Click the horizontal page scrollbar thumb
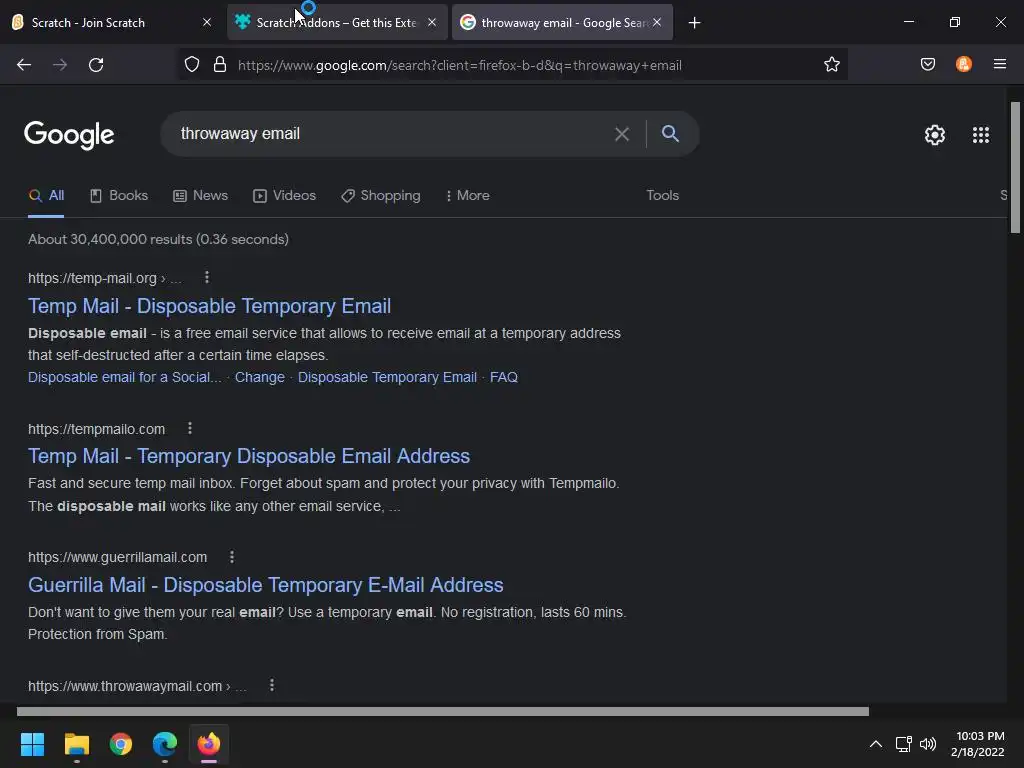Image resolution: width=1024 pixels, height=768 pixels. pyautogui.click(x=443, y=711)
